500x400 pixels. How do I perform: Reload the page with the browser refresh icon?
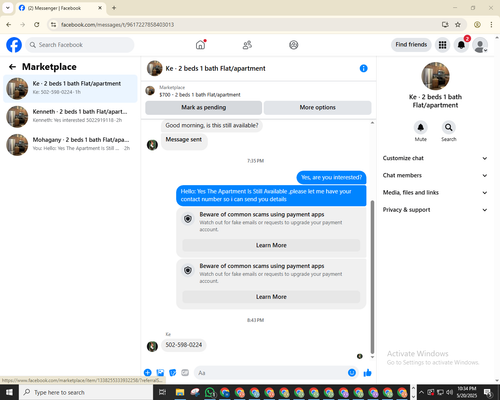click(37, 24)
